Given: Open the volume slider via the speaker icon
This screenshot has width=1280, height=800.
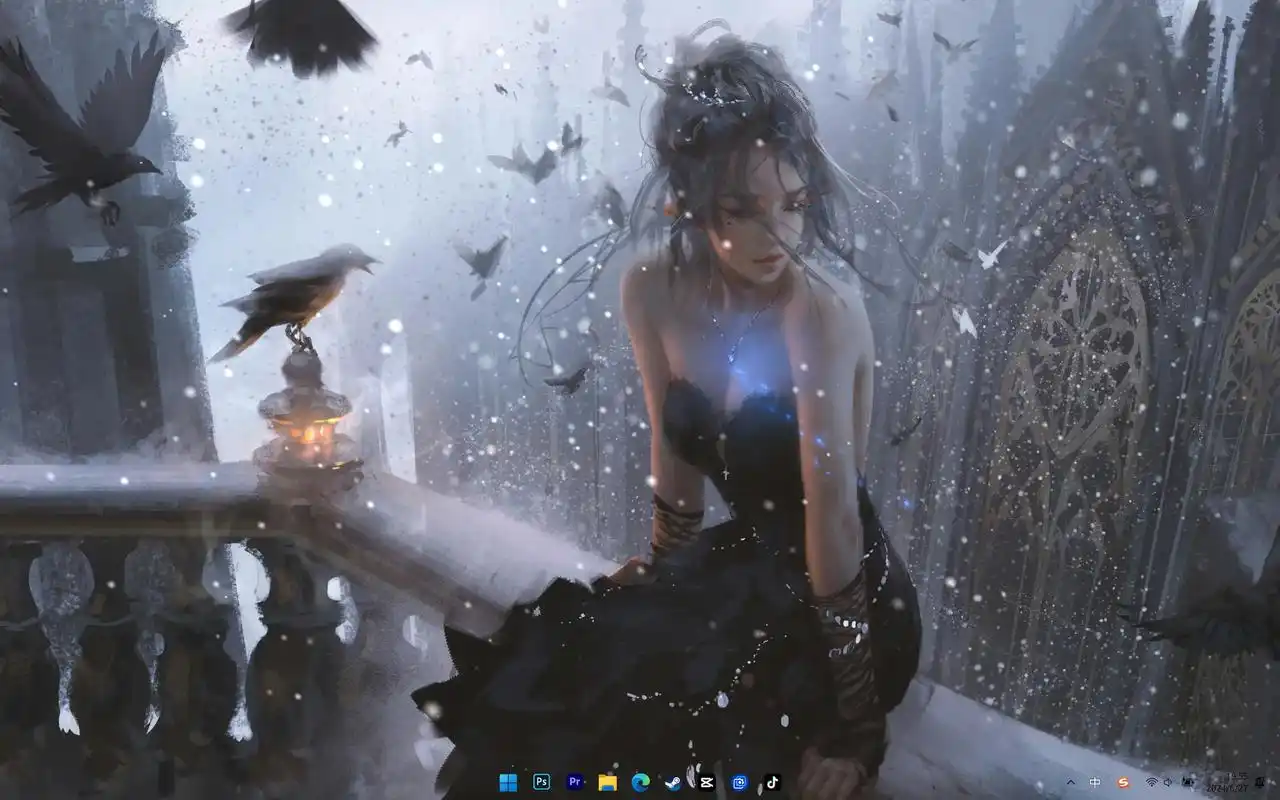Looking at the screenshot, I should click(1168, 783).
